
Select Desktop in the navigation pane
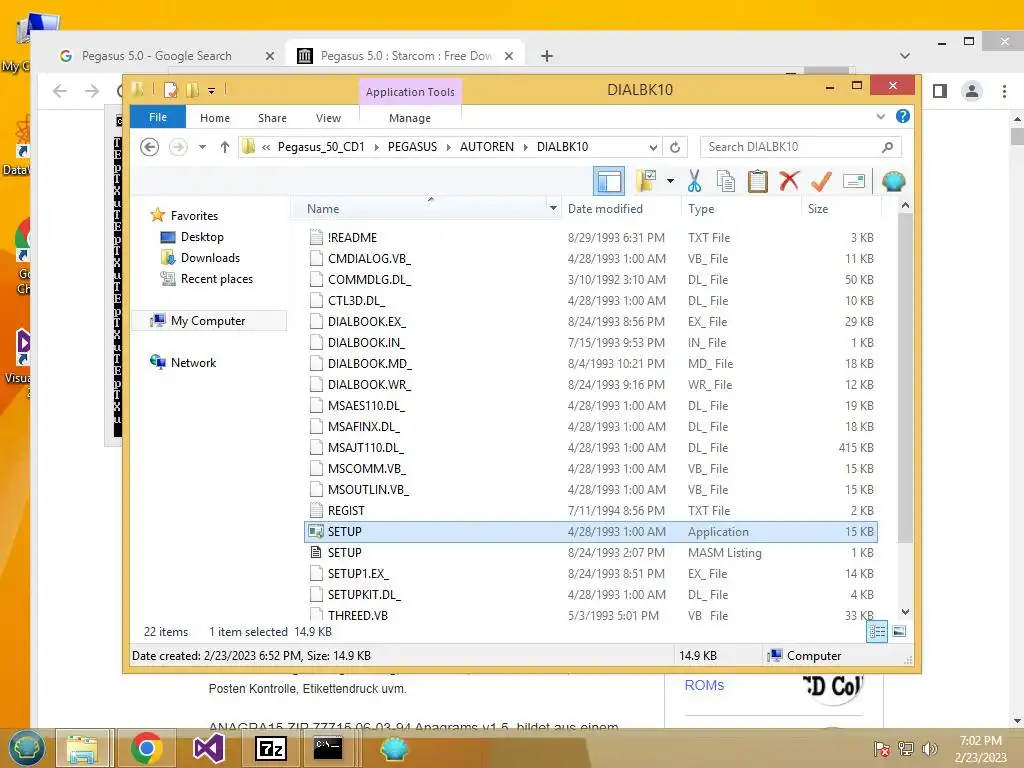coord(202,236)
